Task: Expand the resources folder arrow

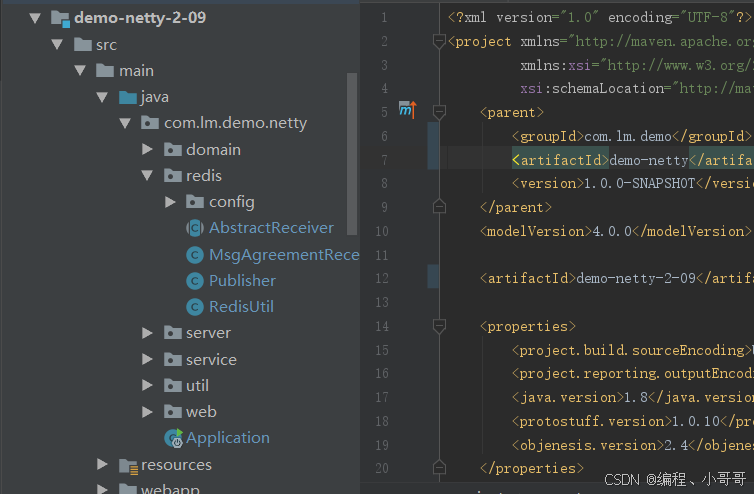Action: (x=102, y=464)
